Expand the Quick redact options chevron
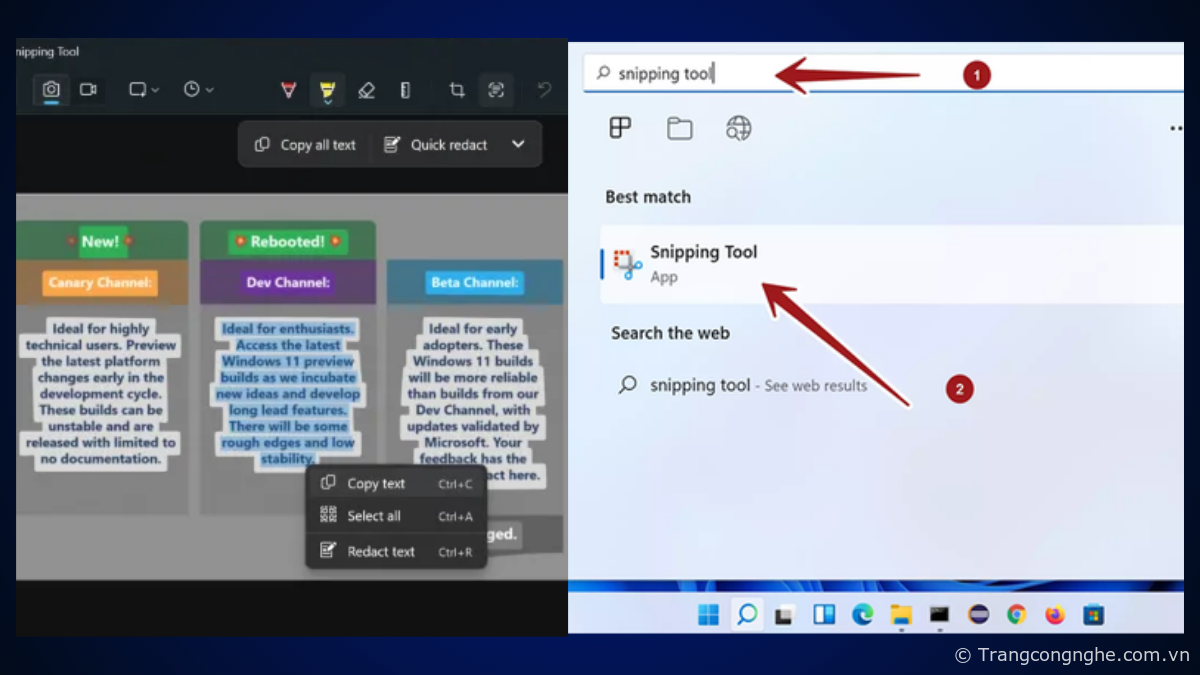The height and width of the screenshot is (675, 1200). coord(518,144)
